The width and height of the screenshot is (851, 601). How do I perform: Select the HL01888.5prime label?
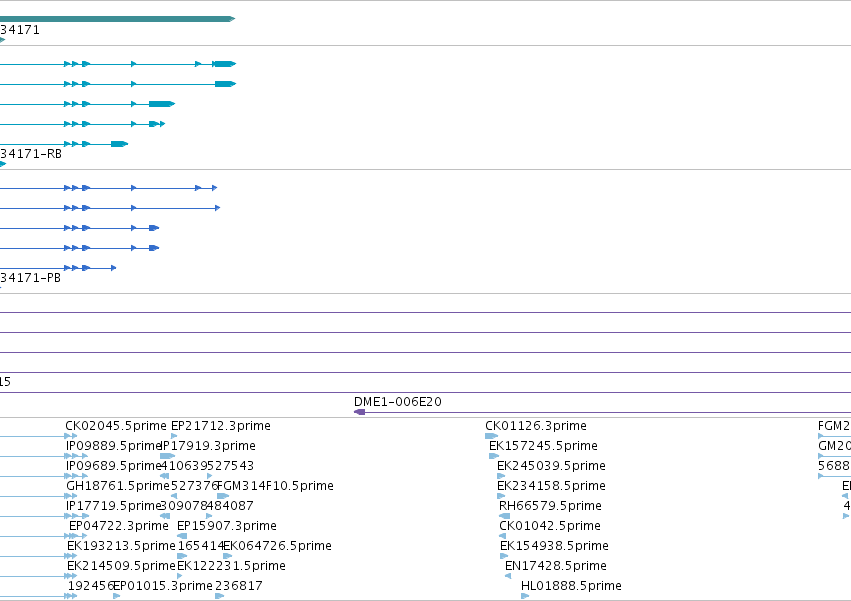571,586
